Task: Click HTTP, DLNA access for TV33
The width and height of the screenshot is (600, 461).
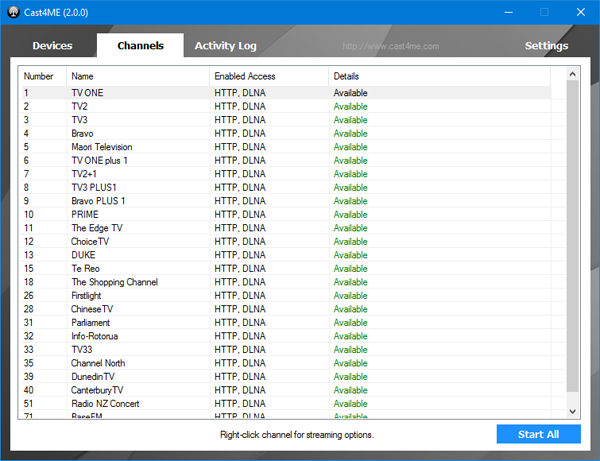Action: tap(240, 349)
